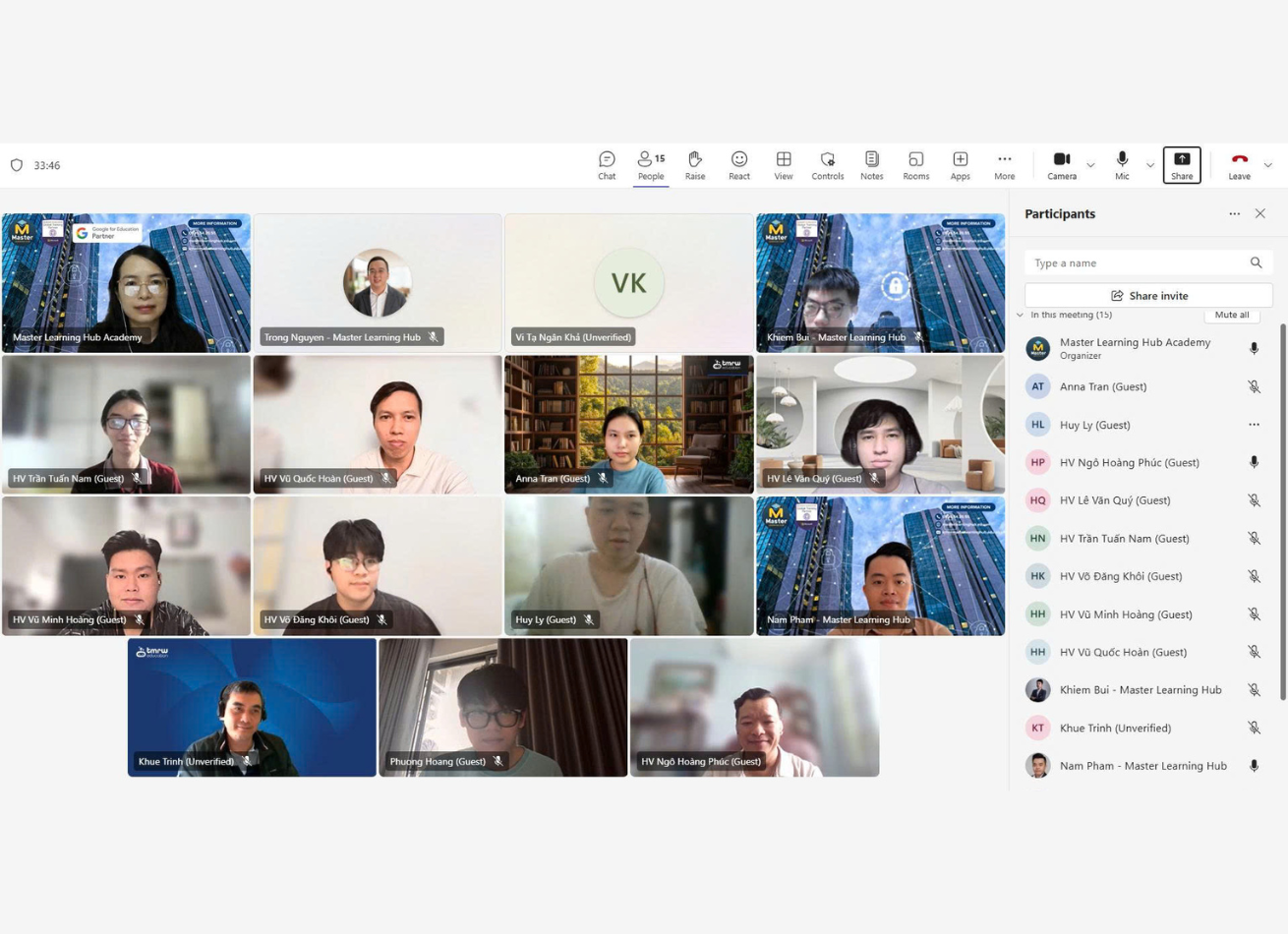Click the Share invite button

(1148, 296)
